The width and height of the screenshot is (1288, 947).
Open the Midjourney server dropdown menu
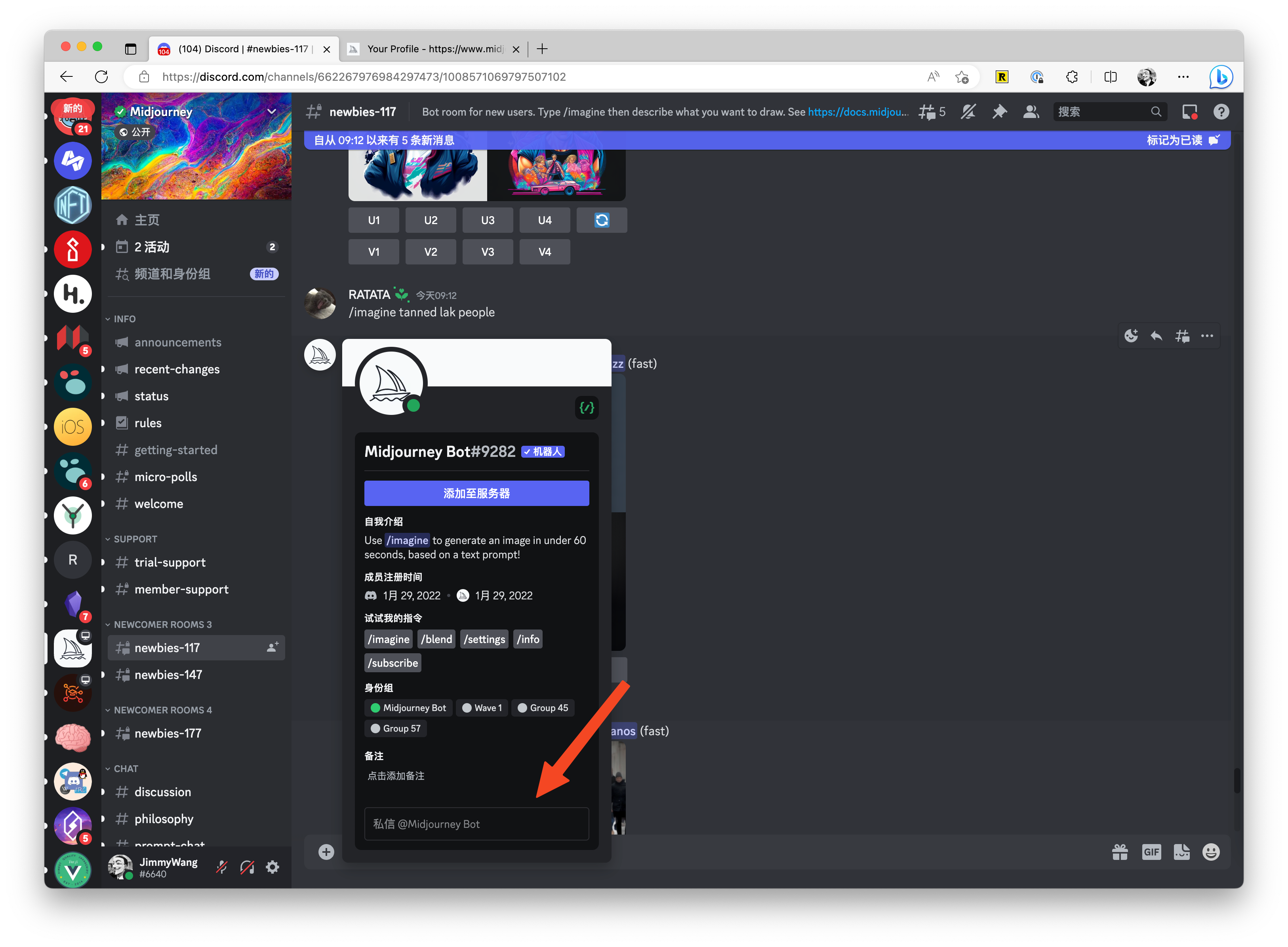pyautogui.click(x=271, y=111)
